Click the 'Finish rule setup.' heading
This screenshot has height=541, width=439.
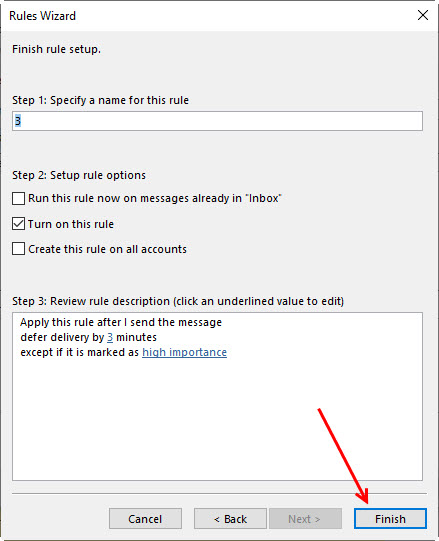[57, 49]
